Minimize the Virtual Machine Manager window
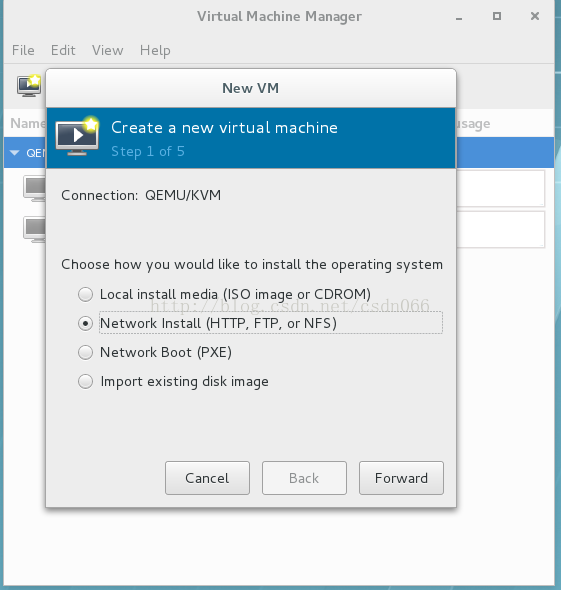This screenshot has height=590, width=561. pyautogui.click(x=459, y=17)
